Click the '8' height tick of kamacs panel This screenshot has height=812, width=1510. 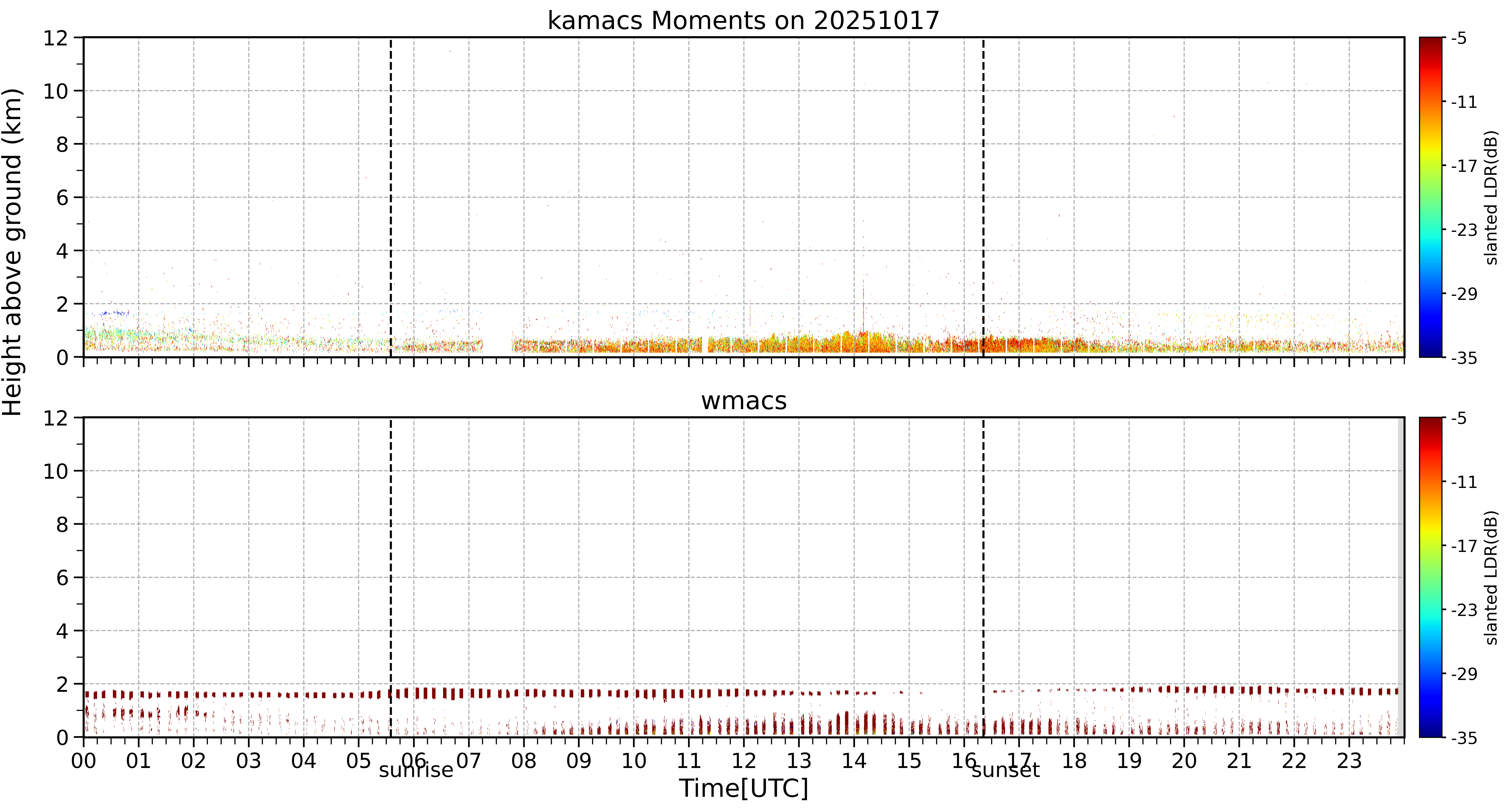[62, 145]
